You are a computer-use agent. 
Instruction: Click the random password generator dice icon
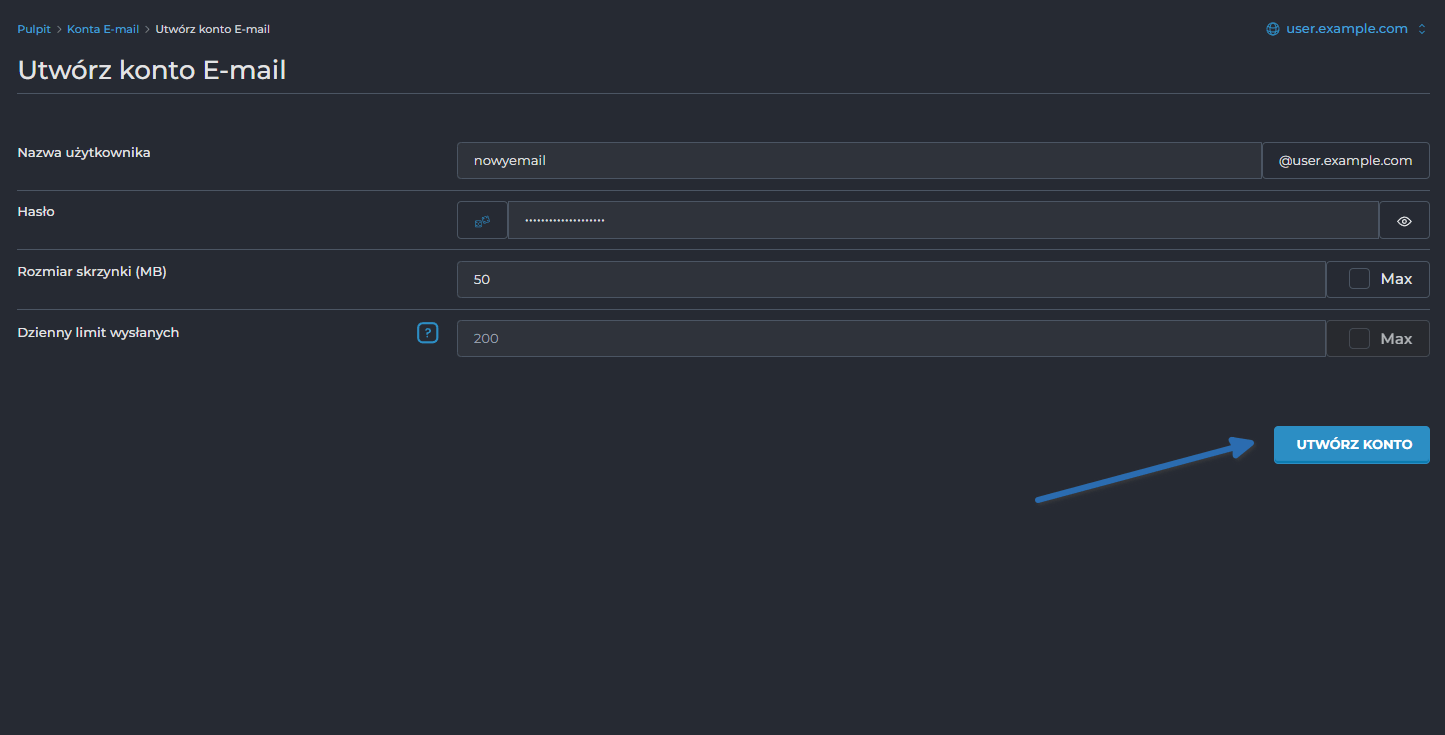[x=482, y=221]
